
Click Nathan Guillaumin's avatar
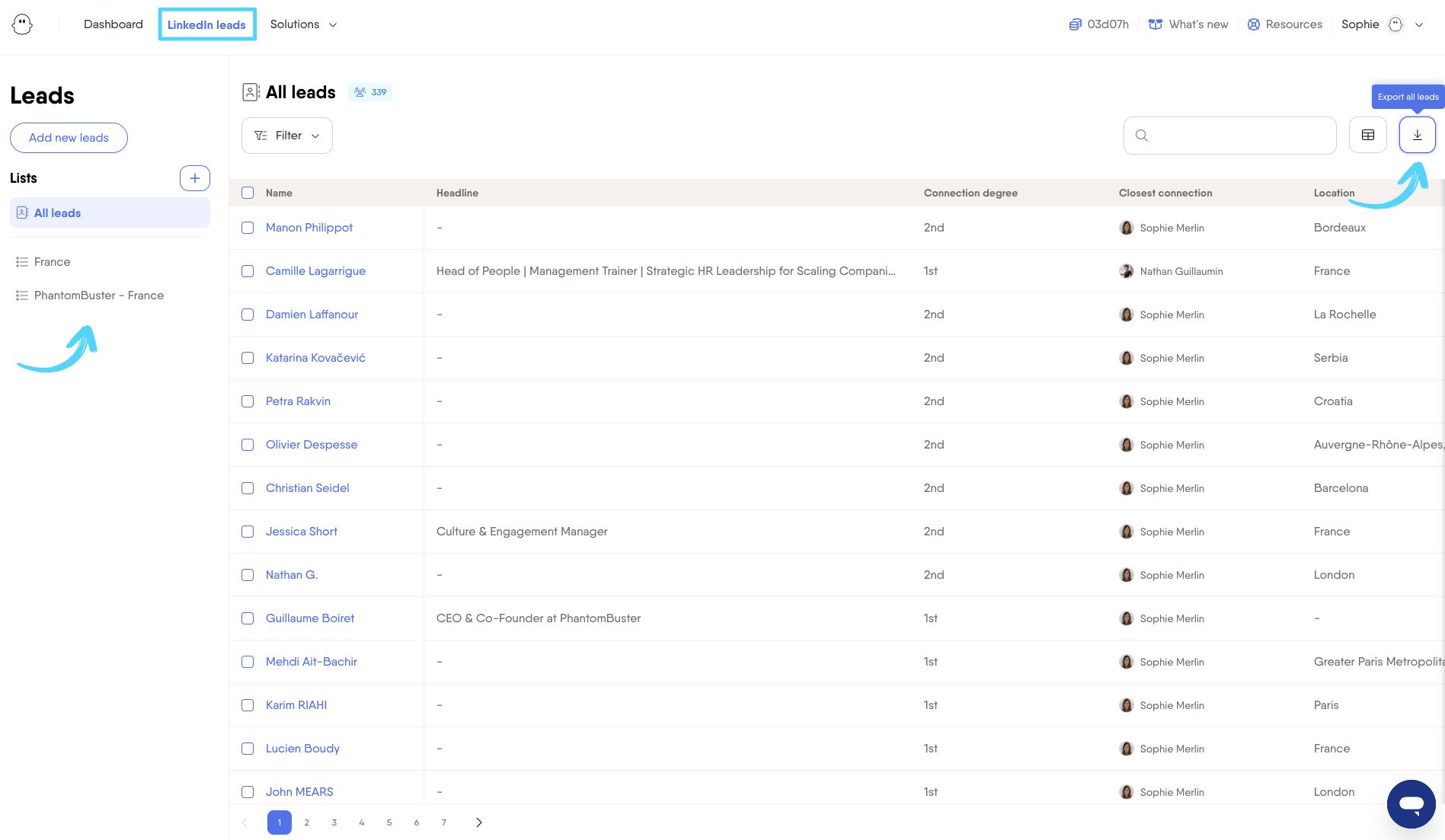click(1126, 271)
